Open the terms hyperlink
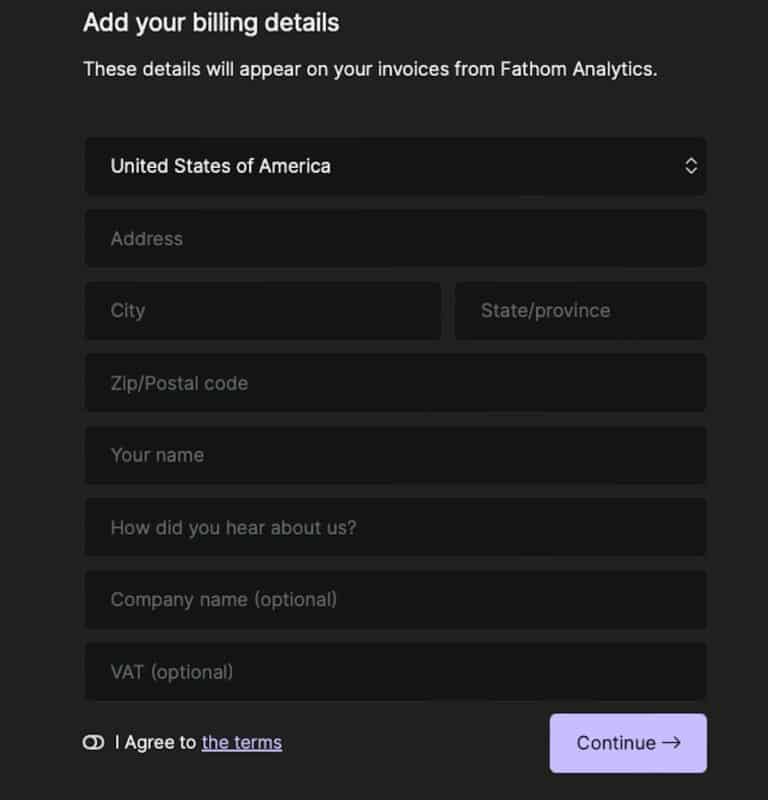The width and height of the screenshot is (768, 800). point(241,742)
